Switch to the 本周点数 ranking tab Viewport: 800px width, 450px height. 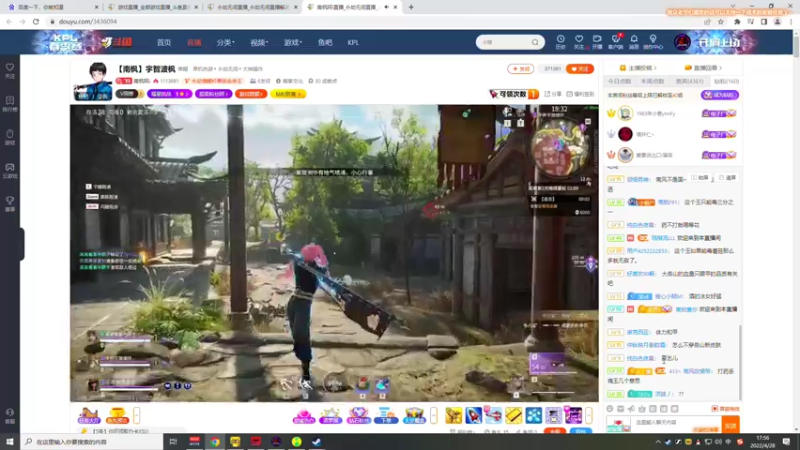click(653, 81)
